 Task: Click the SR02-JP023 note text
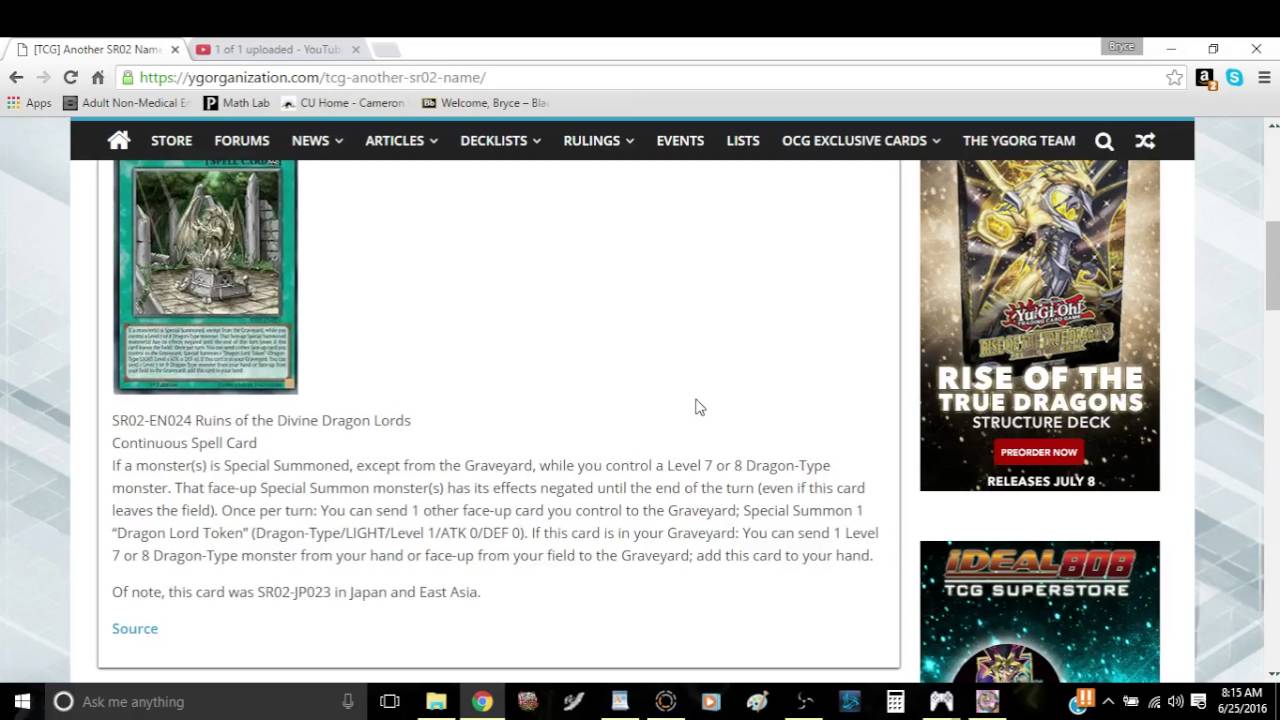296,592
